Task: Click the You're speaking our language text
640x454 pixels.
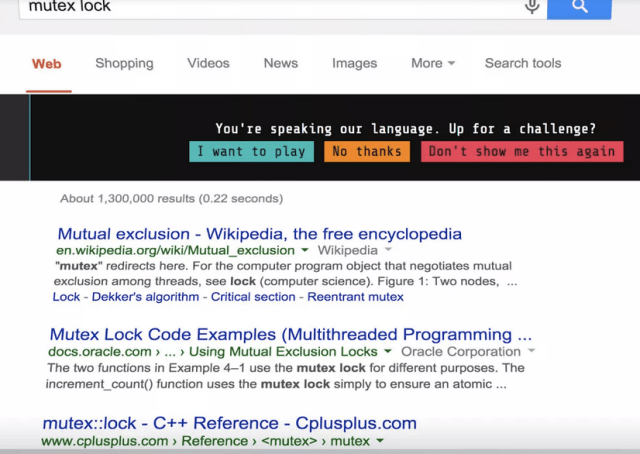Action: click(x=405, y=129)
